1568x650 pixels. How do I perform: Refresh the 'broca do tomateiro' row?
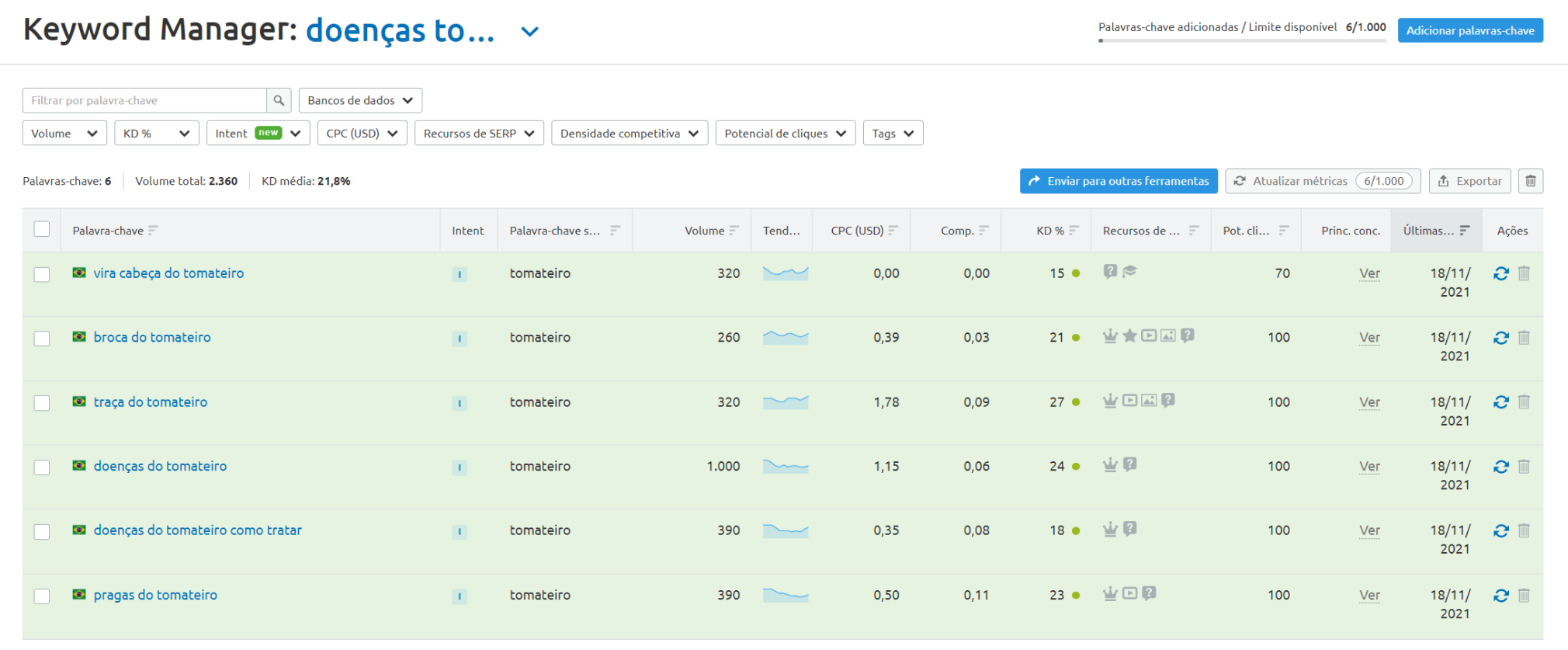pos(1500,338)
